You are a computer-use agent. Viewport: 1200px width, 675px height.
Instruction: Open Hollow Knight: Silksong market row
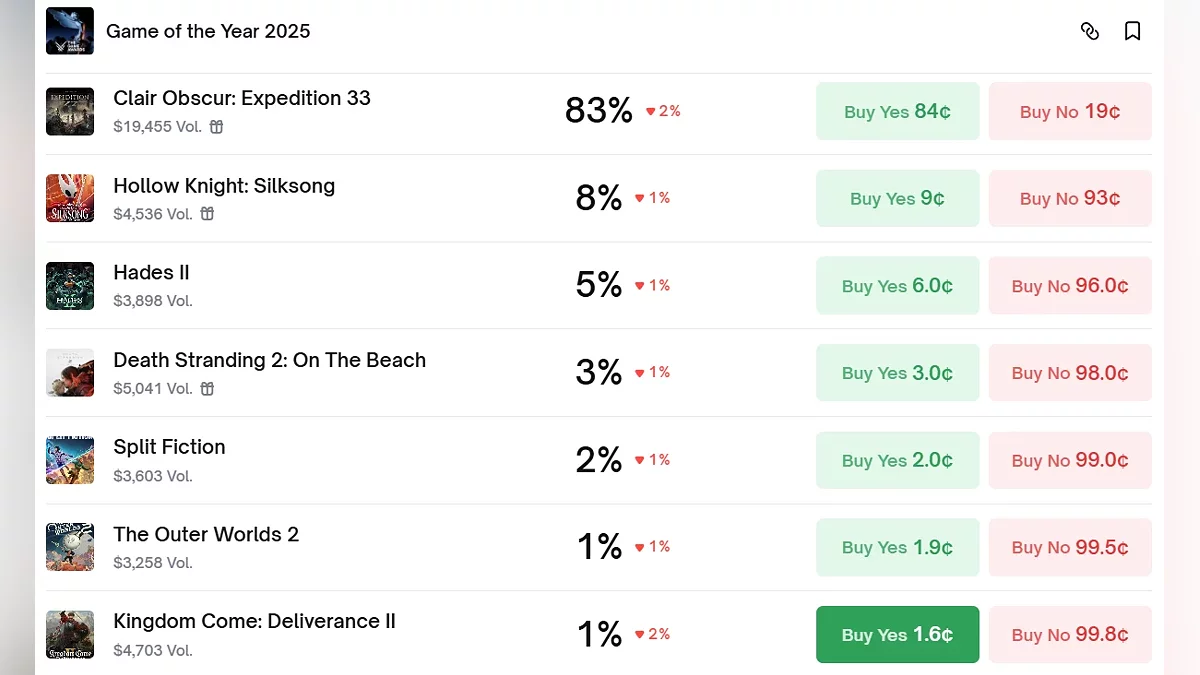(224, 186)
